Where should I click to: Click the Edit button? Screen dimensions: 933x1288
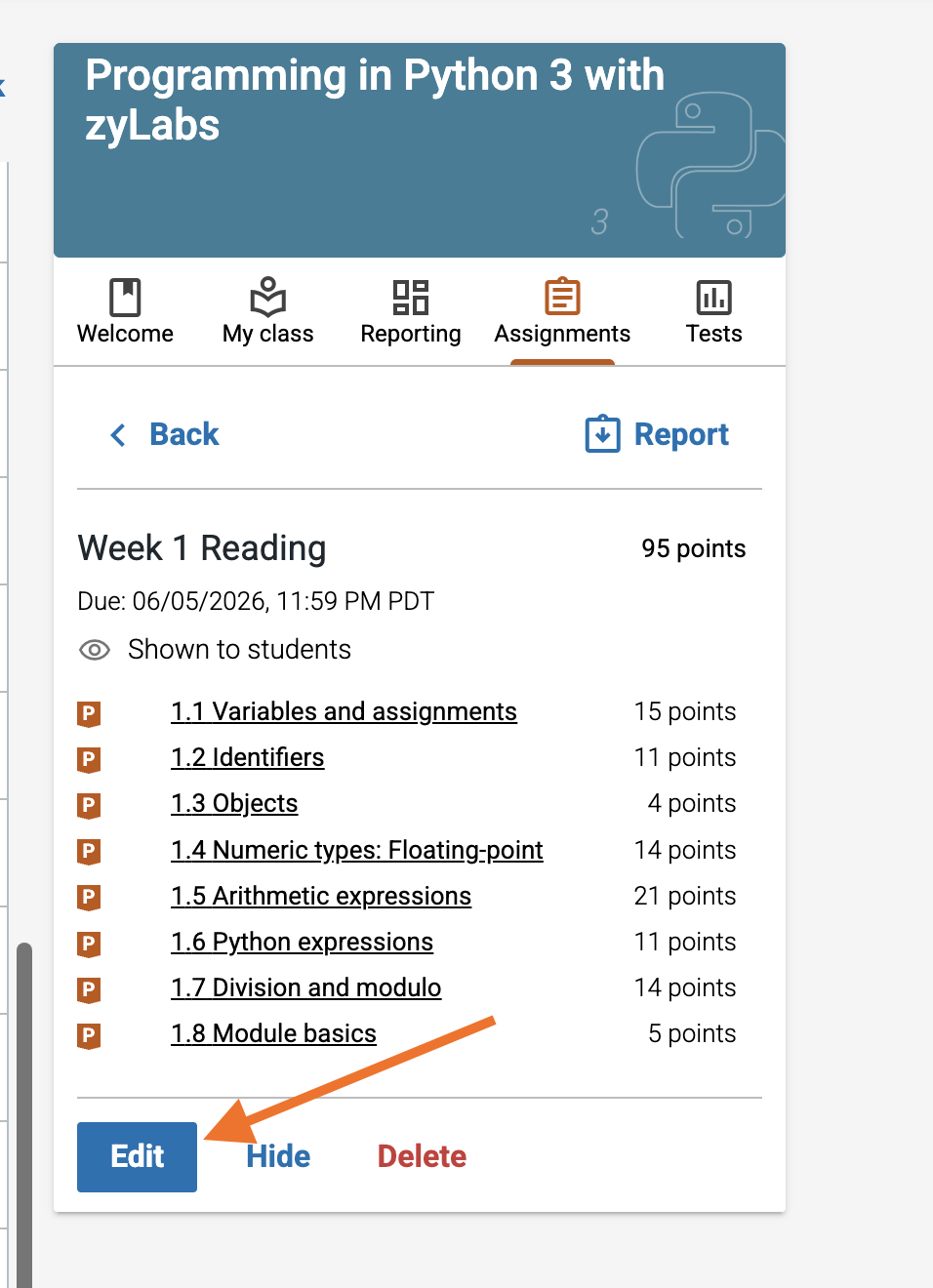click(137, 1156)
